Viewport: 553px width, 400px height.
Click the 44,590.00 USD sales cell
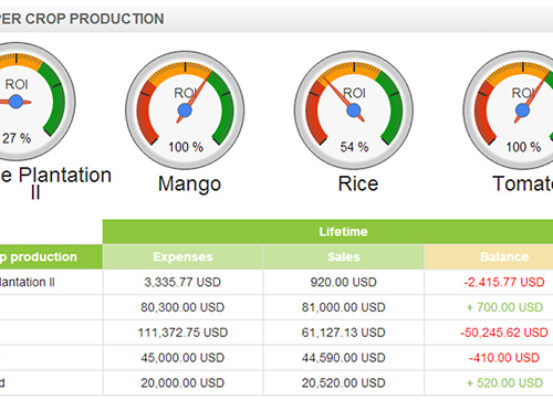[344, 358]
